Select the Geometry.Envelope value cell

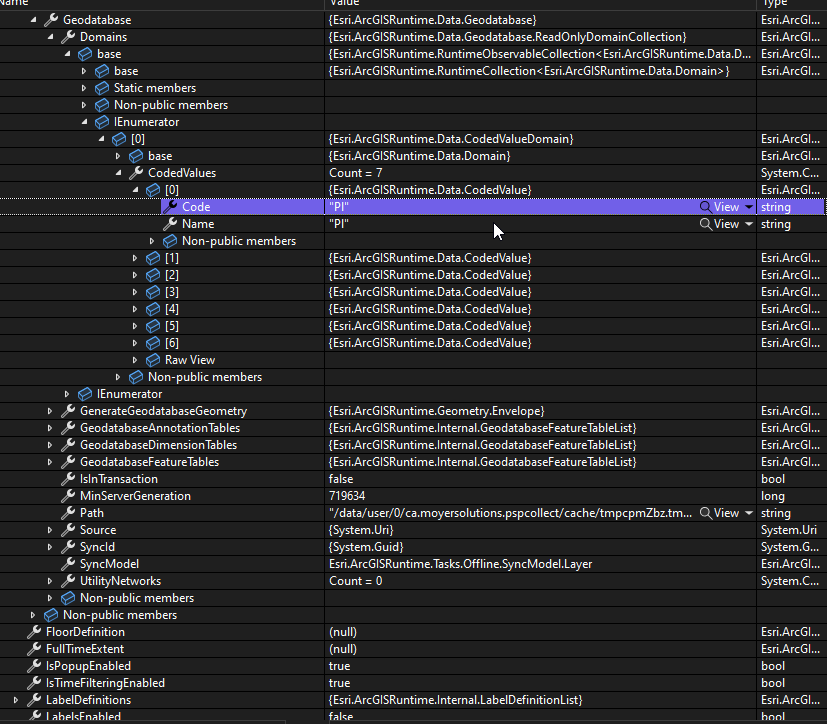click(541, 411)
